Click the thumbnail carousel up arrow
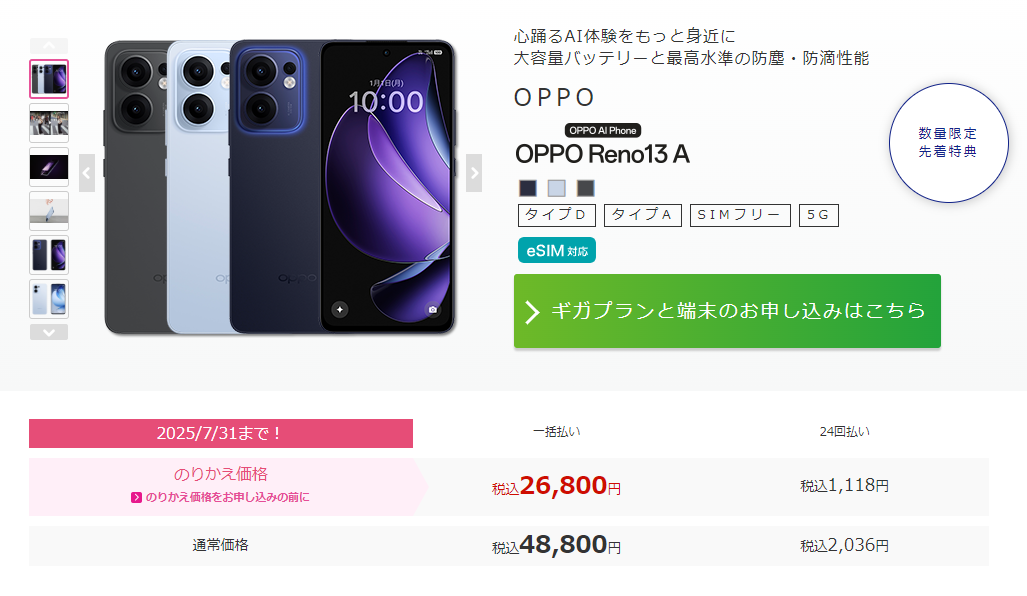This screenshot has width=1027, height=596. [x=49, y=46]
